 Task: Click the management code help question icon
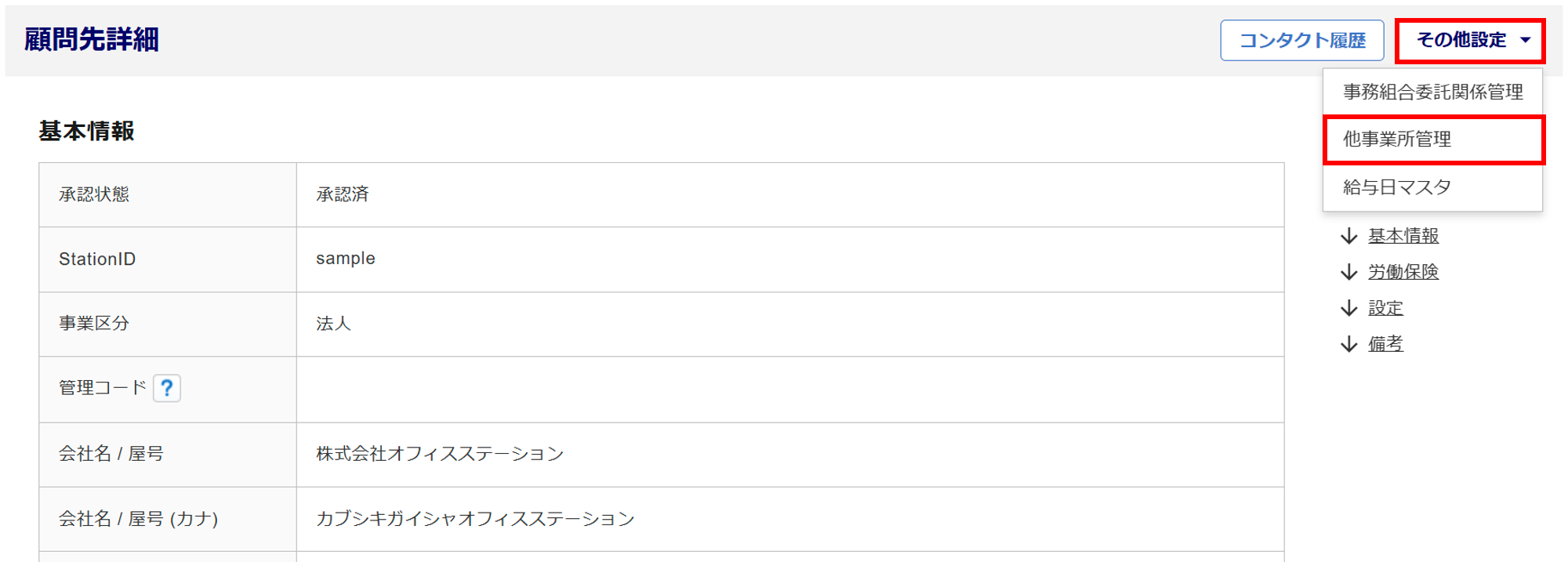point(166,388)
